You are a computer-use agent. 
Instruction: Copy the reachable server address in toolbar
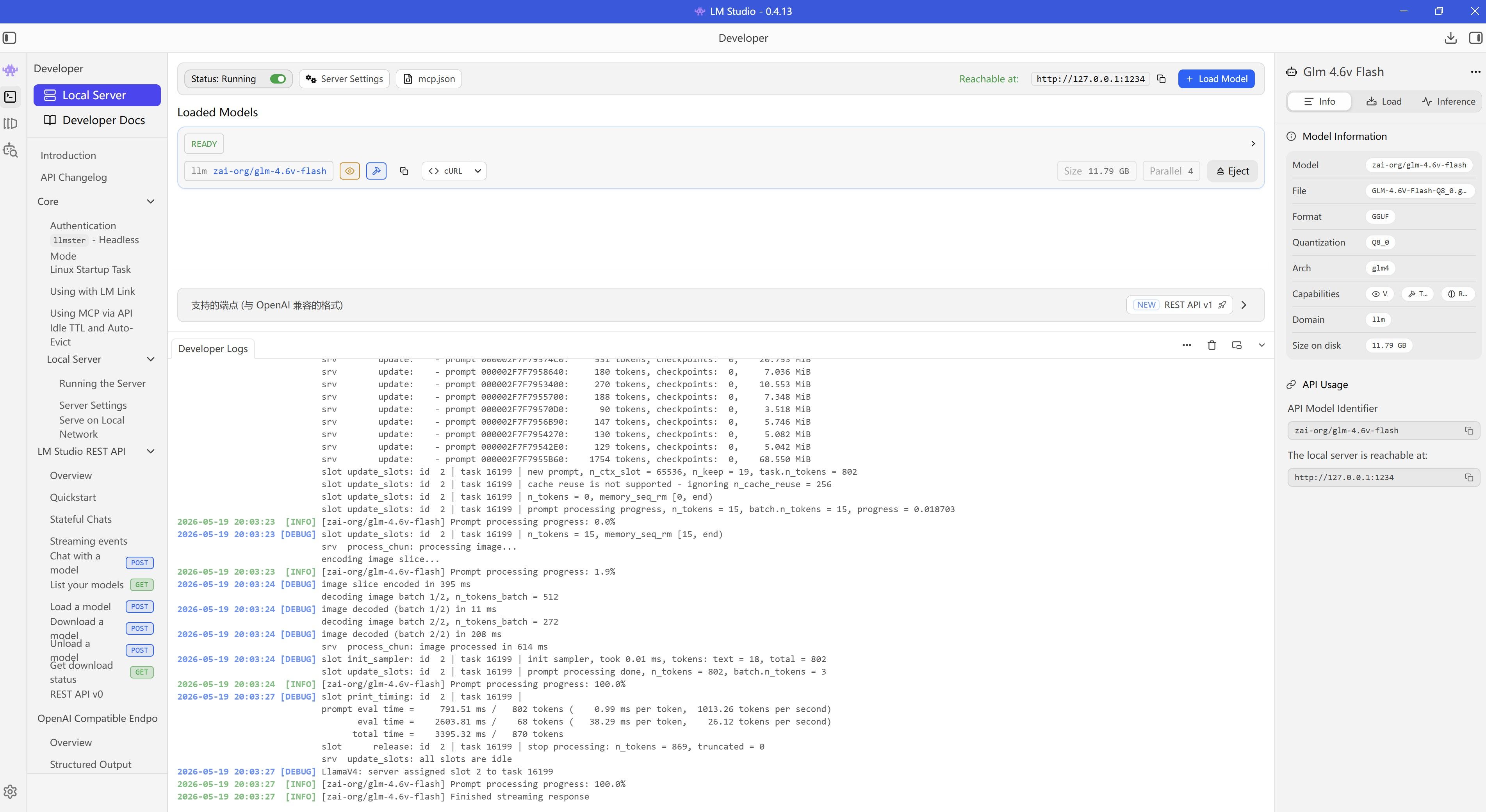(x=1161, y=79)
